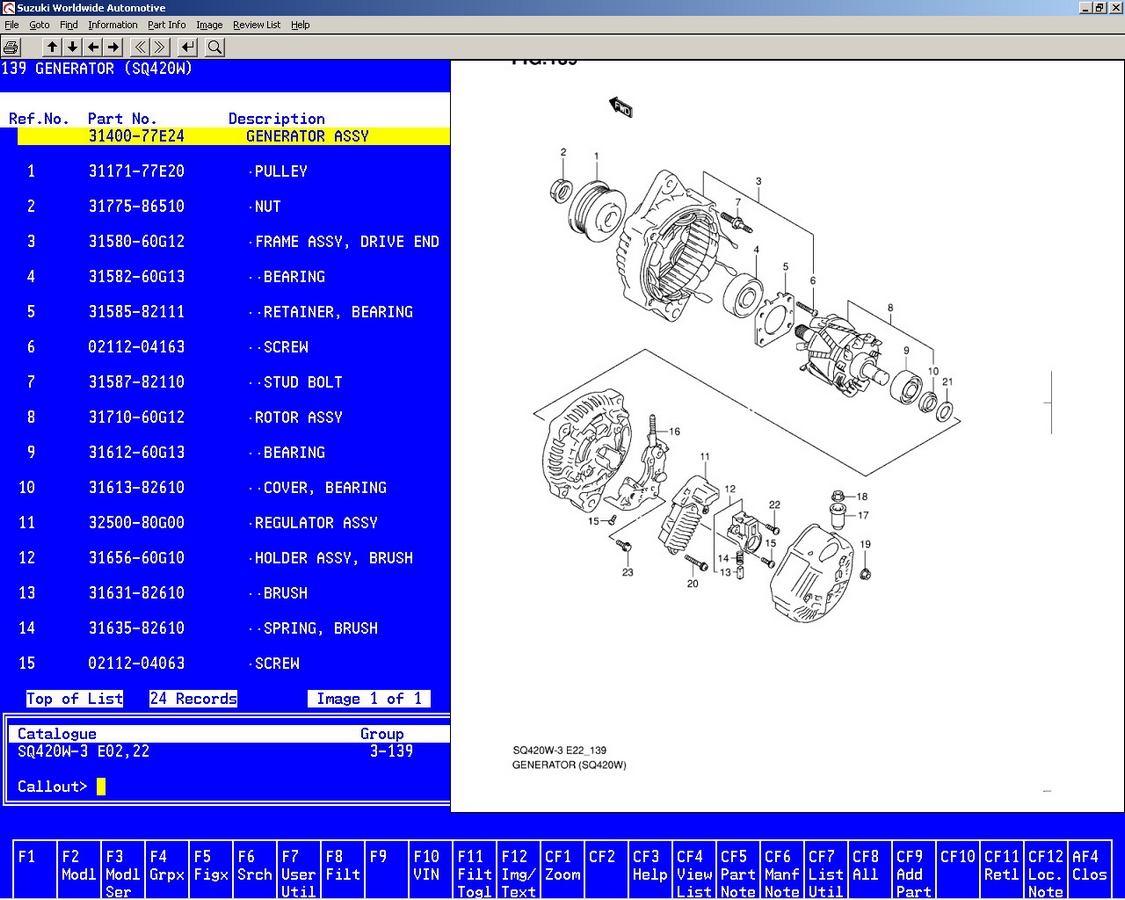The width and height of the screenshot is (1125, 900).
Task: Open the Help menu
Action: [x=301, y=24]
